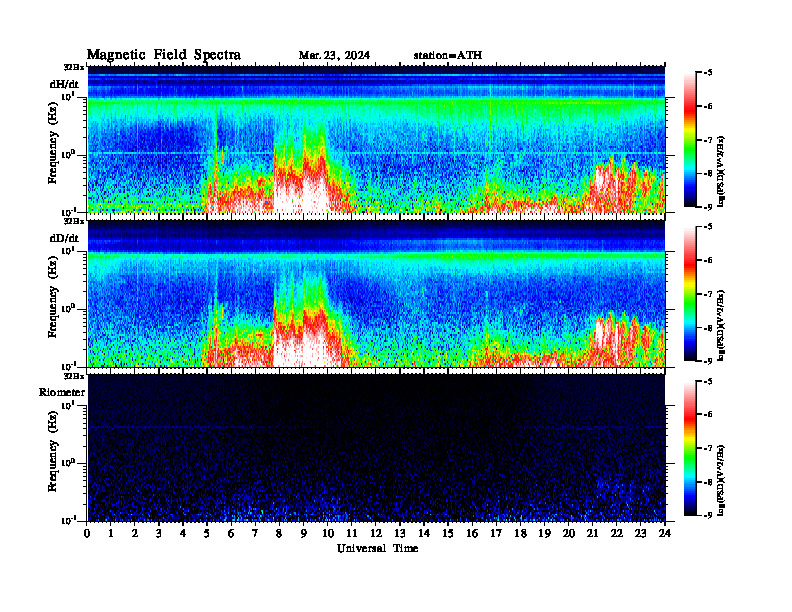Click inside the dD/dt spectrogram plot
This screenshot has width=792, height=612.
pyautogui.click(x=376, y=293)
